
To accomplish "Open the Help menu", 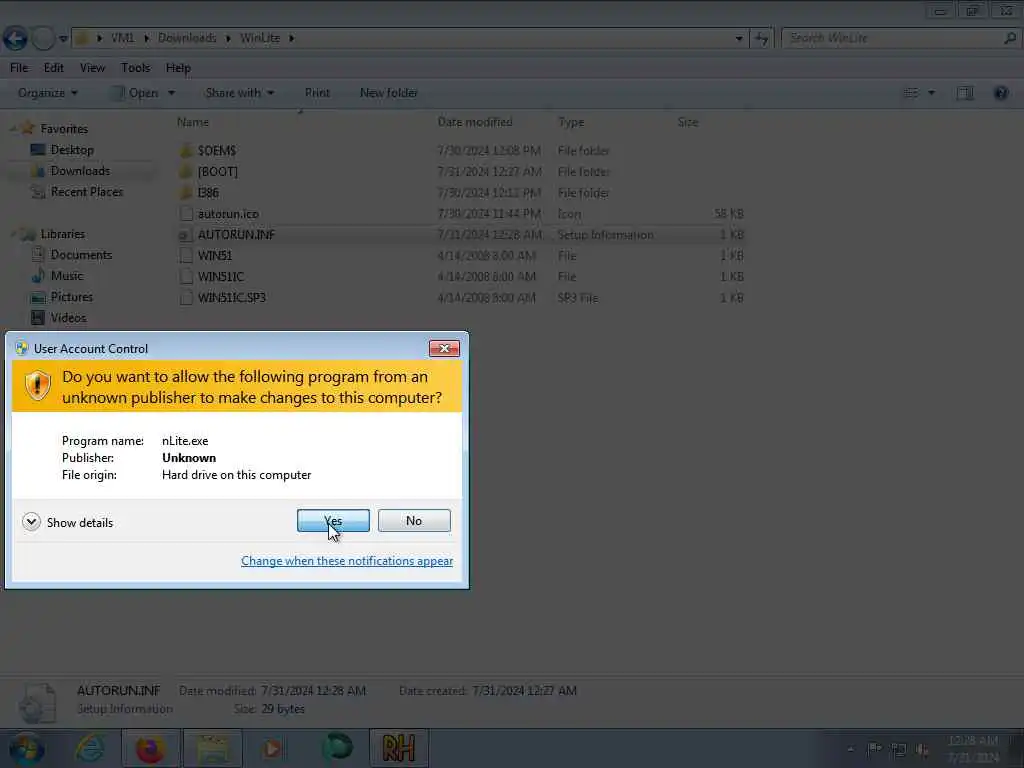I will 178,68.
